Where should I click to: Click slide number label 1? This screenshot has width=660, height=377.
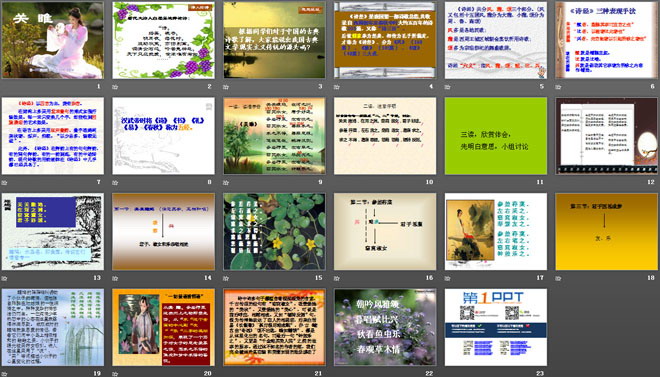[x=99, y=87]
